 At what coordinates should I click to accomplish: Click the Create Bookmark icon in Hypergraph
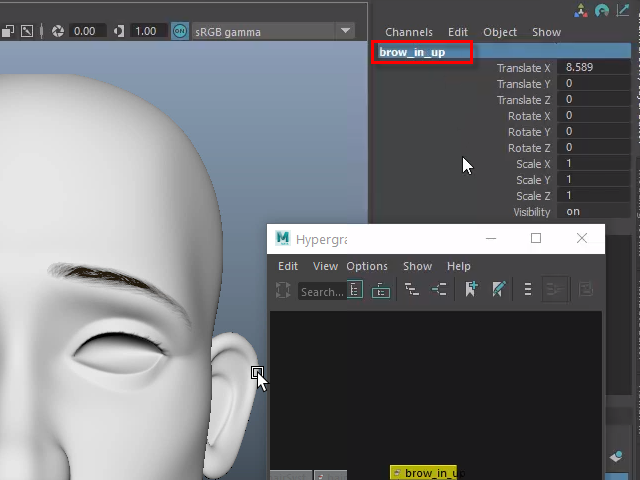tap(471, 289)
